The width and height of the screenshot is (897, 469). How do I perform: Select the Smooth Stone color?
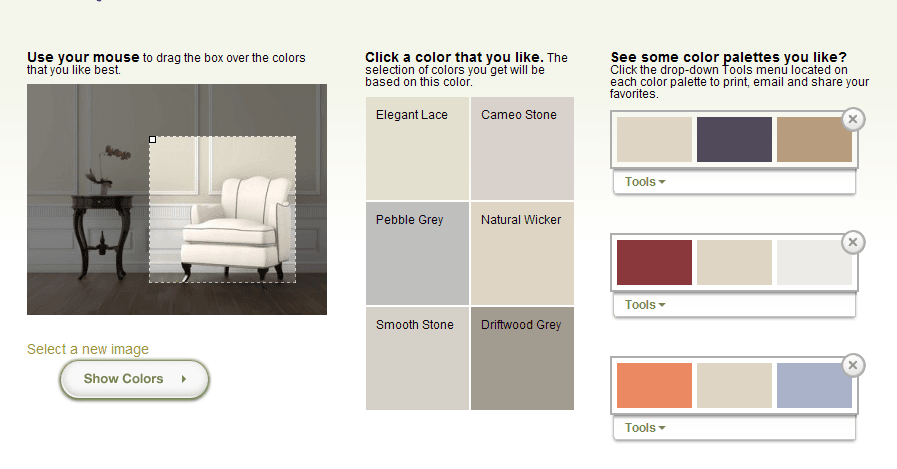click(x=418, y=358)
